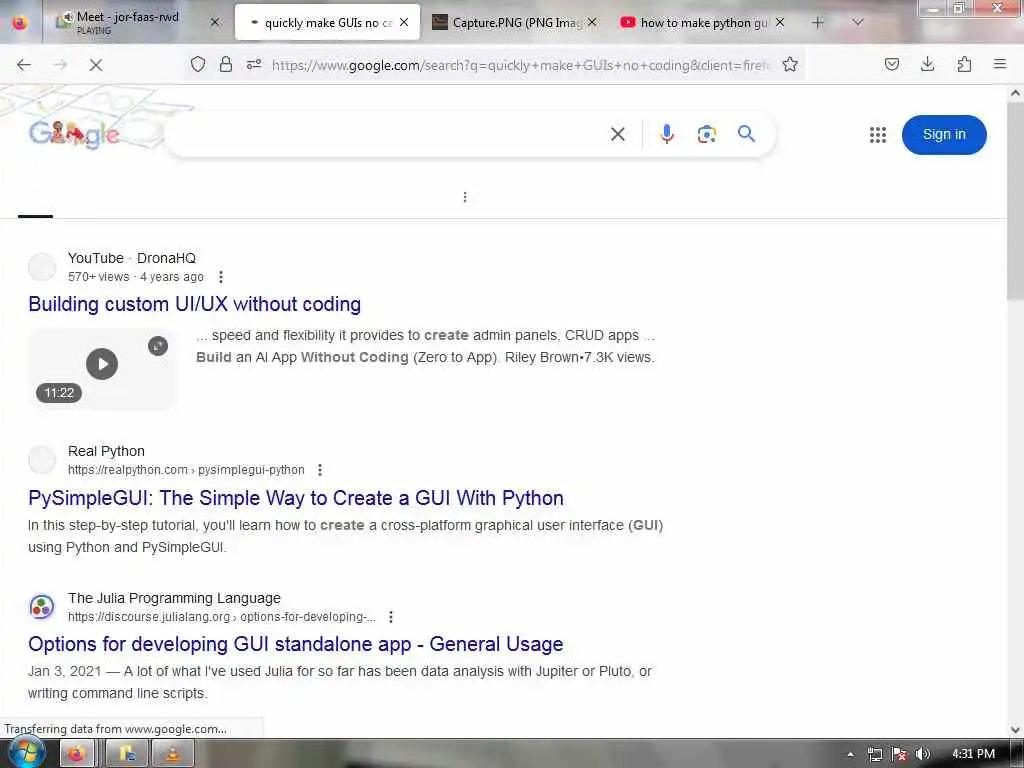Open the Firefox hamburger application menu

(1000, 64)
